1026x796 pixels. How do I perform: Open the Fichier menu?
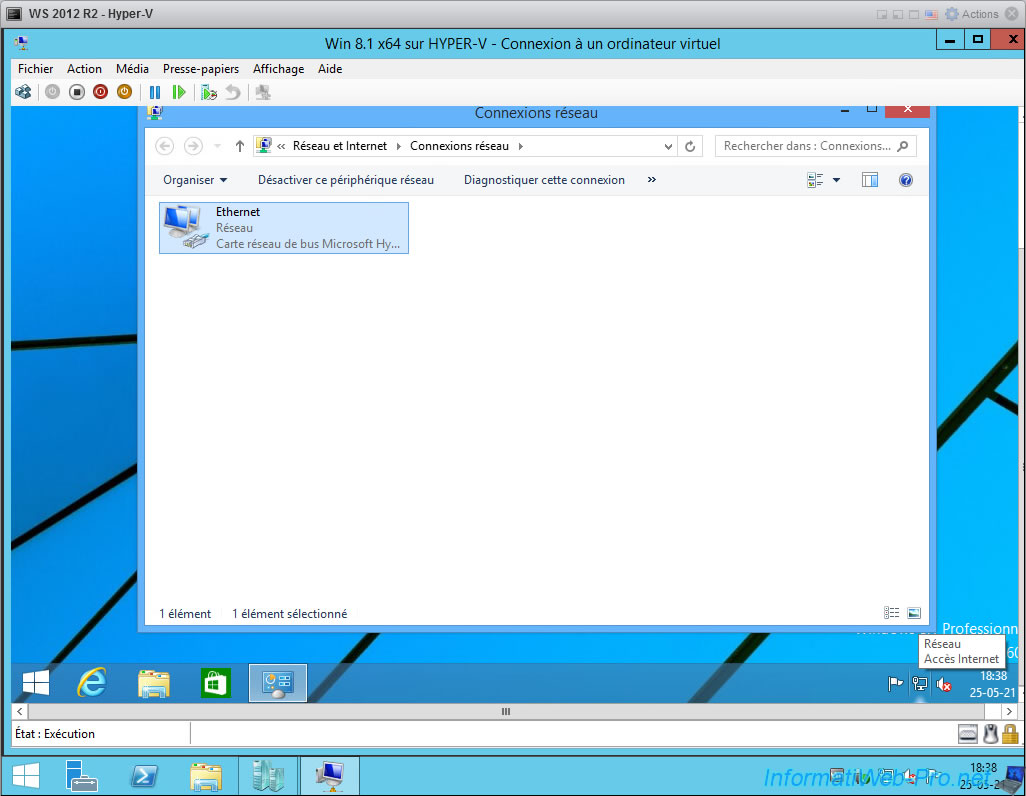35,69
